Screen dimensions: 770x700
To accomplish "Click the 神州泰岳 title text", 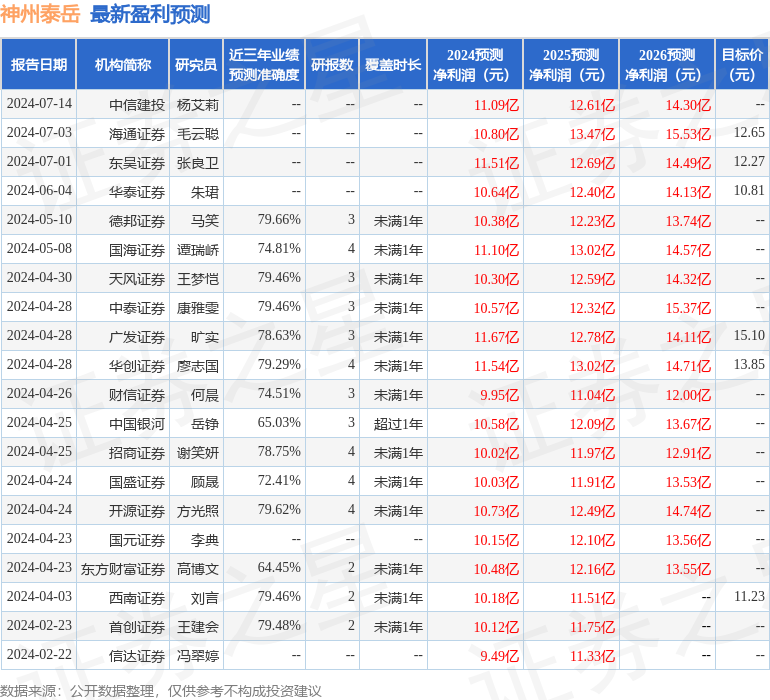I will pos(40,14).
